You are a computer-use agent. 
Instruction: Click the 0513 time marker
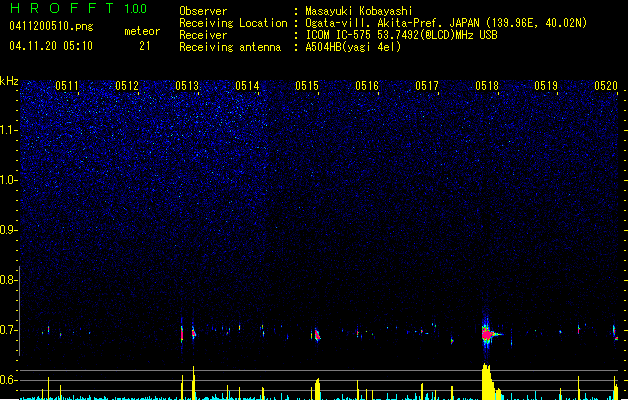(x=187, y=86)
